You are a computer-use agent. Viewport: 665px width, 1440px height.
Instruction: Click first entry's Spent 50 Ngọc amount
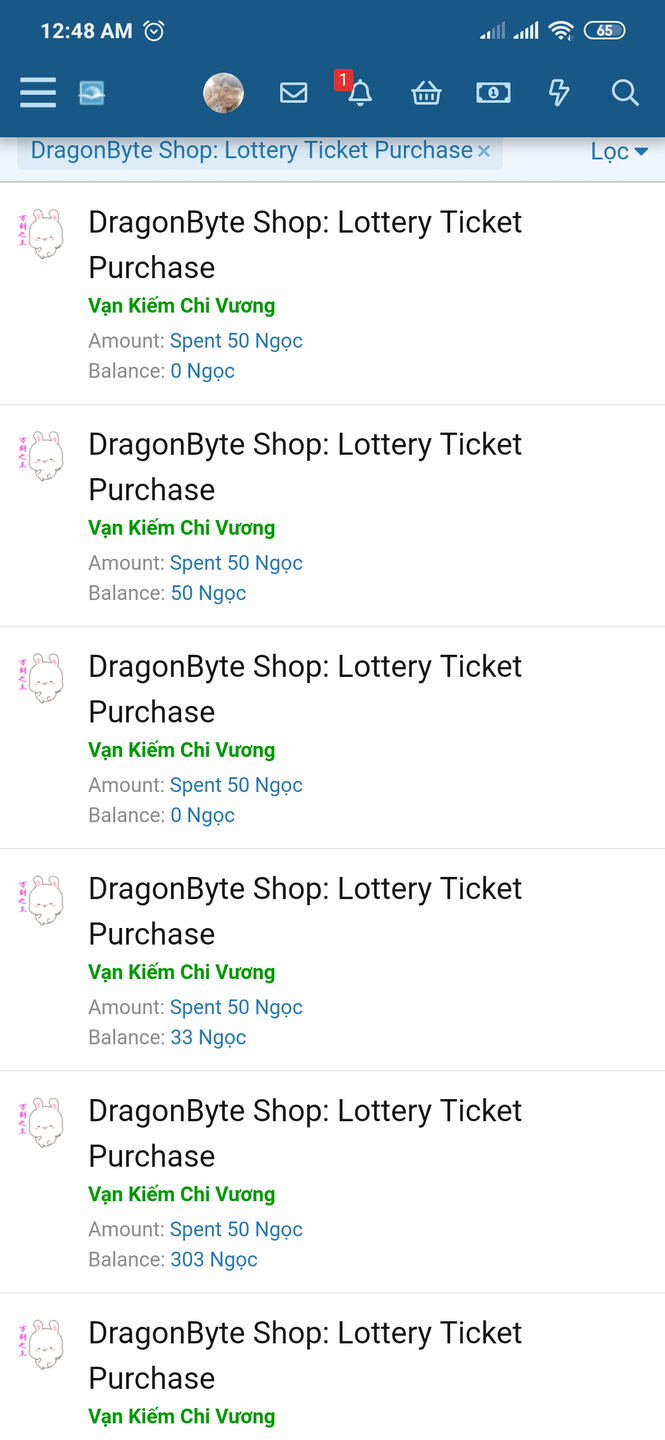click(x=236, y=341)
